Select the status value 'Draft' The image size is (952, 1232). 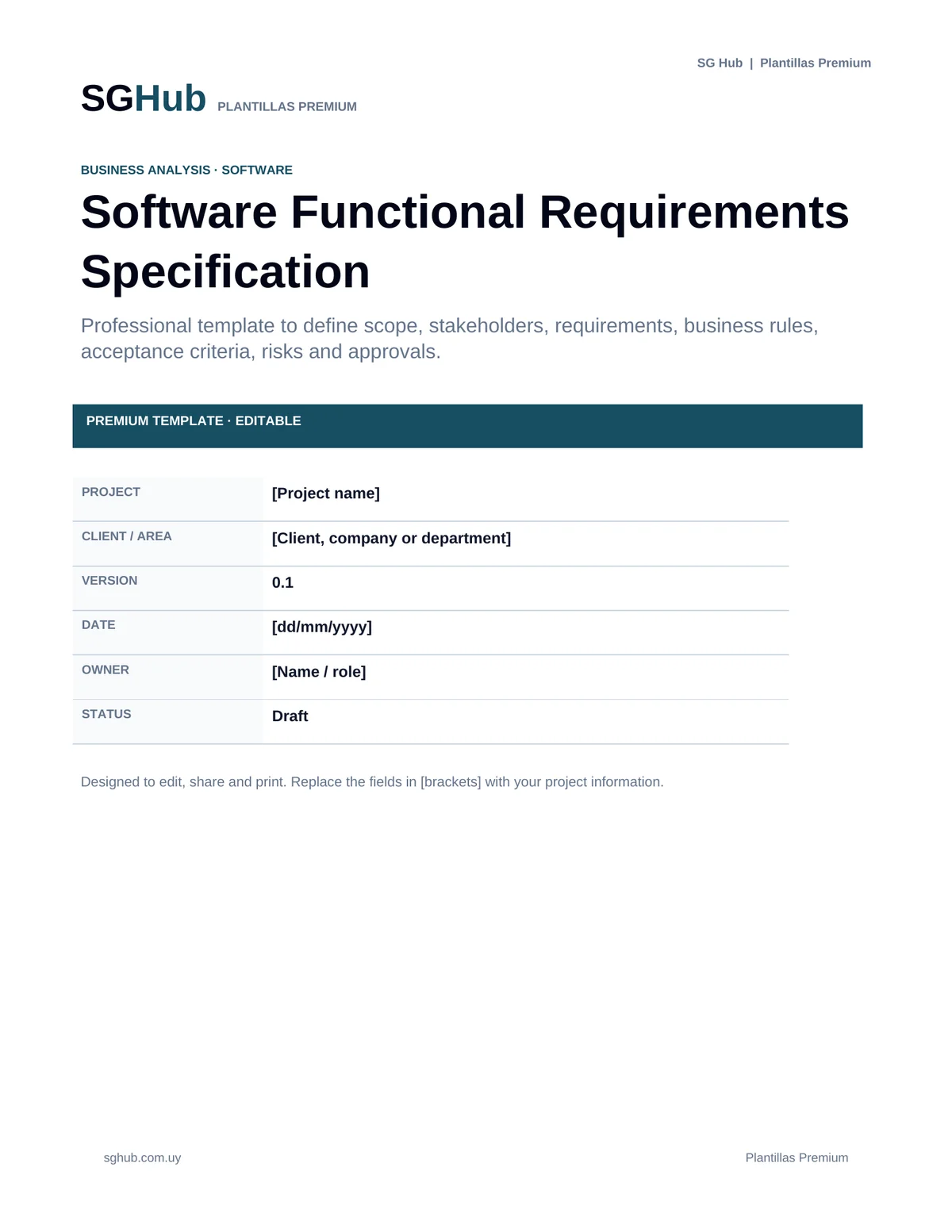tap(290, 716)
